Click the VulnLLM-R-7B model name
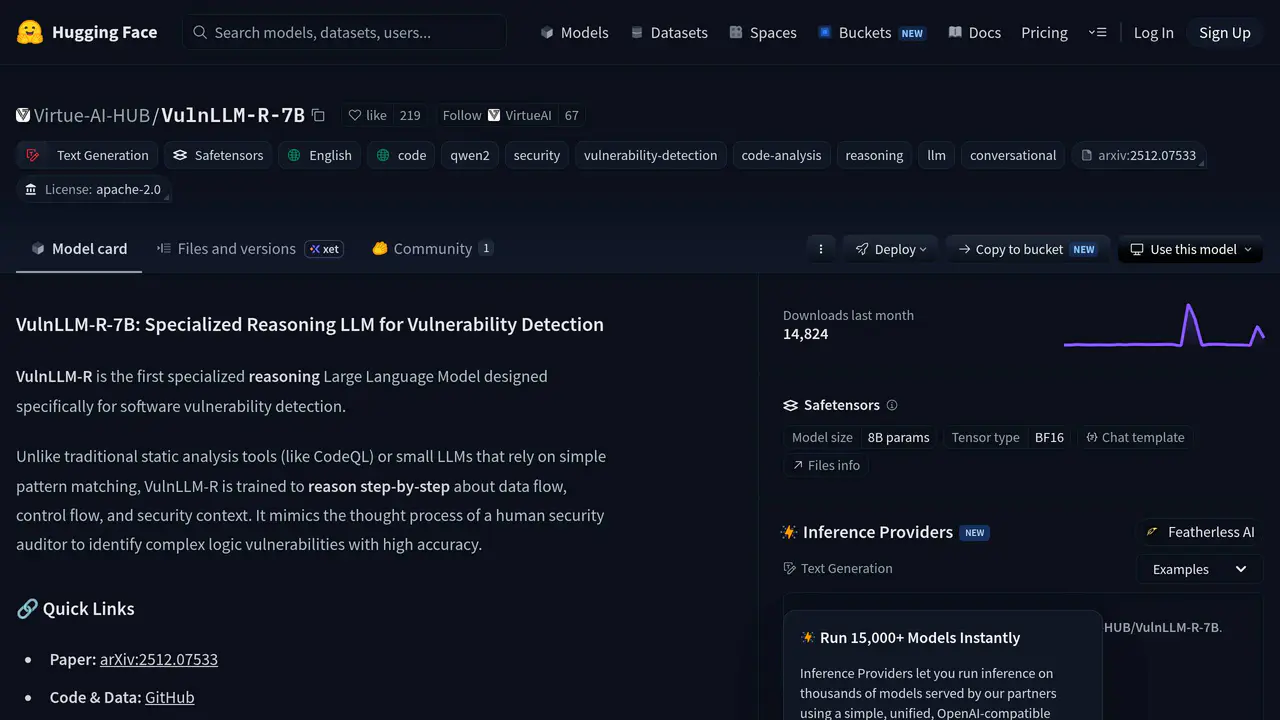The image size is (1280, 720). click(233, 115)
